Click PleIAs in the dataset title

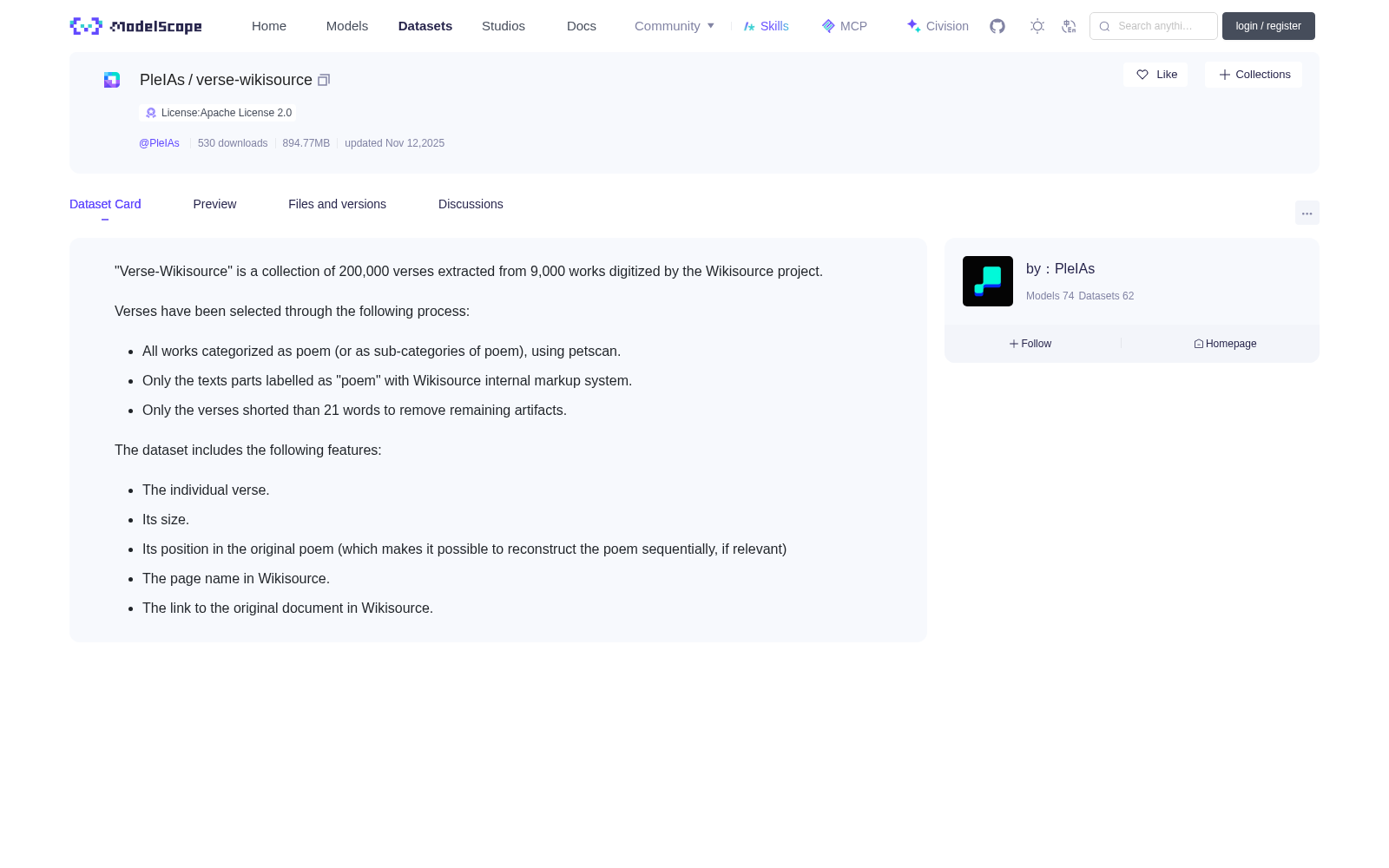coord(162,80)
